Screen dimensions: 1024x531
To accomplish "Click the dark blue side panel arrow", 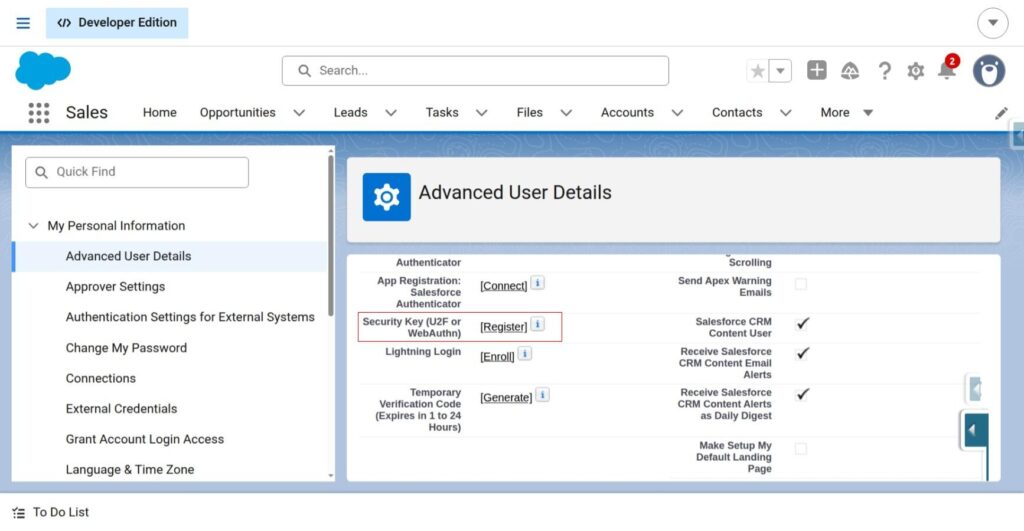I will click(976, 430).
